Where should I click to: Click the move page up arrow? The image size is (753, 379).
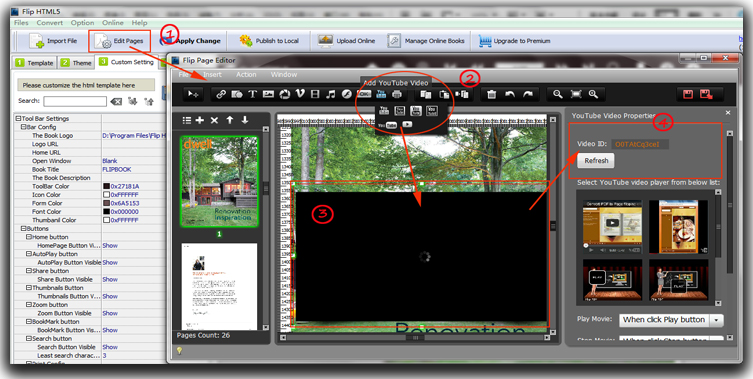point(230,121)
